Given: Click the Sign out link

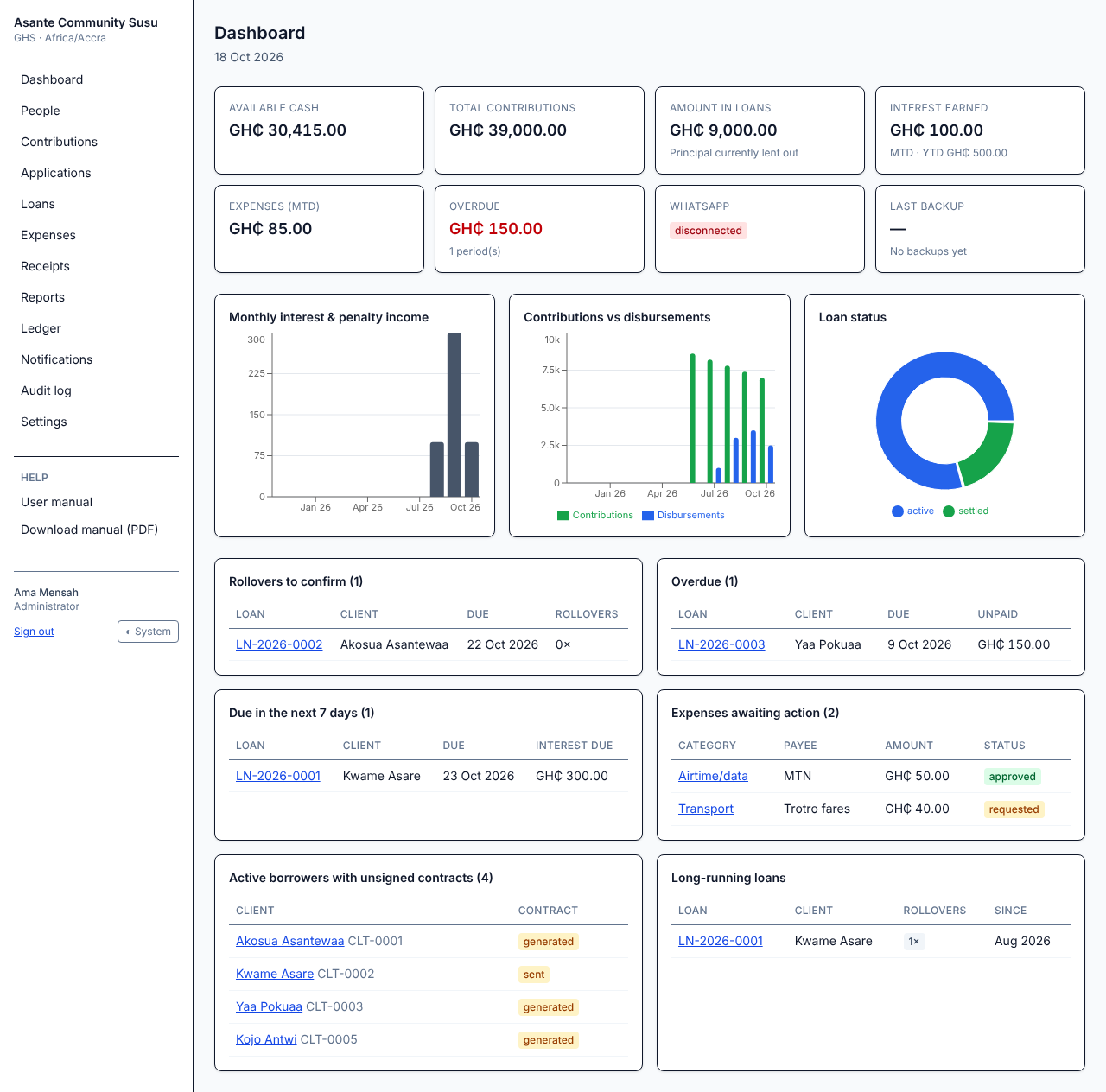Looking at the screenshot, I should pos(34,632).
